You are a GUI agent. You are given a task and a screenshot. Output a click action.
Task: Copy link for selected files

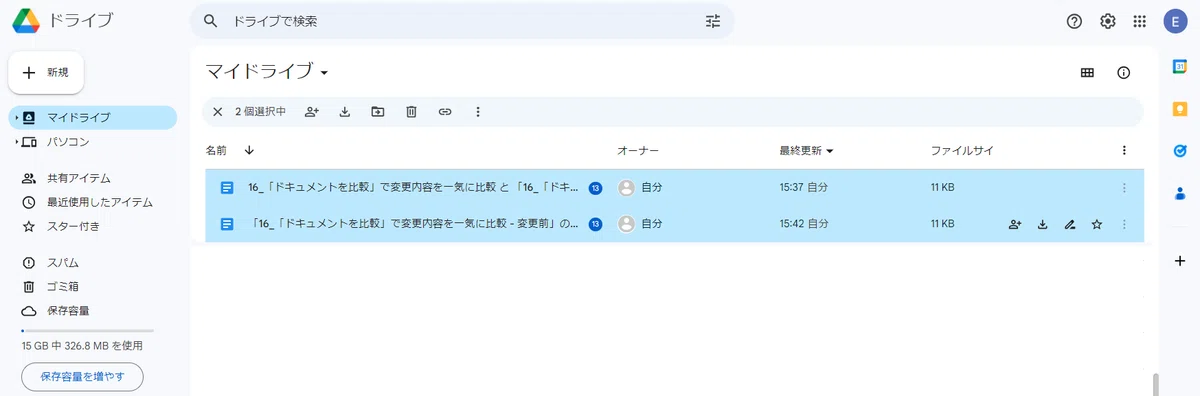[445, 112]
